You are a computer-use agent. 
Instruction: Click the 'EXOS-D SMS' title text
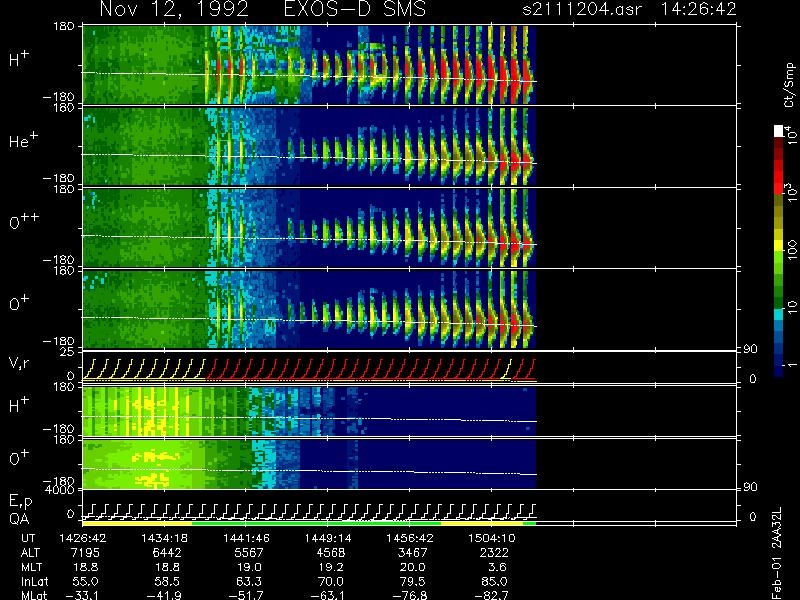(x=355, y=9)
